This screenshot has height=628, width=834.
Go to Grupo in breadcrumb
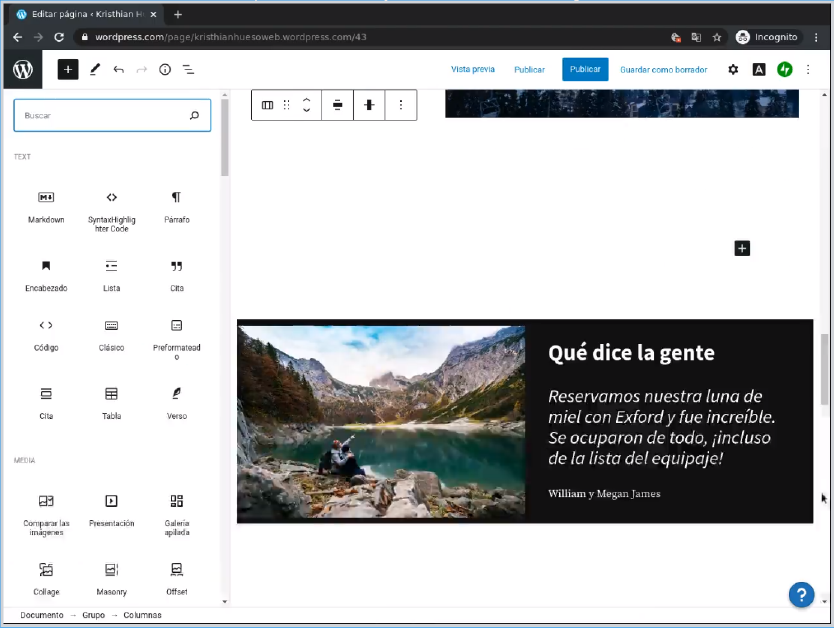(94, 615)
